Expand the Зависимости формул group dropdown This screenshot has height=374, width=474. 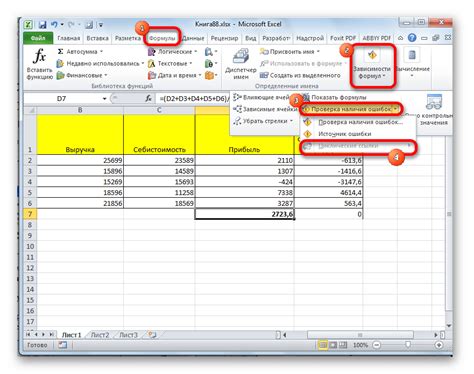(372, 65)
